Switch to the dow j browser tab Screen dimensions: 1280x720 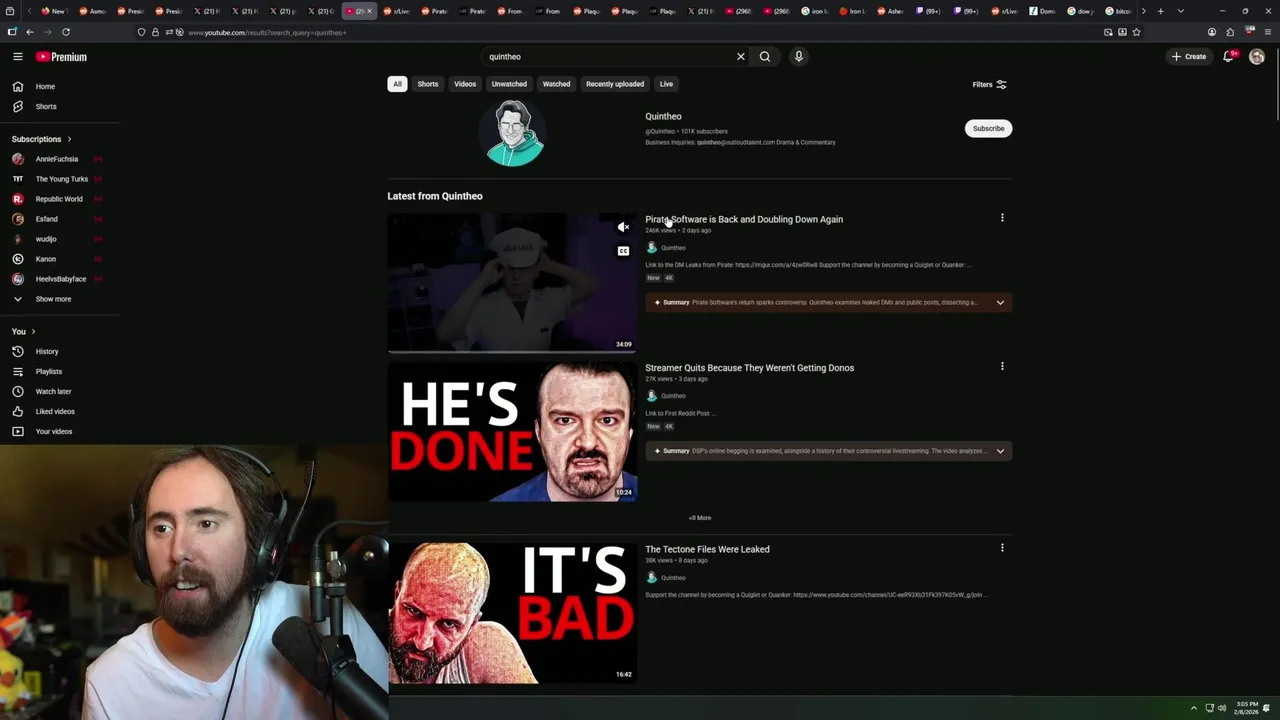[x=1080, y=11]
